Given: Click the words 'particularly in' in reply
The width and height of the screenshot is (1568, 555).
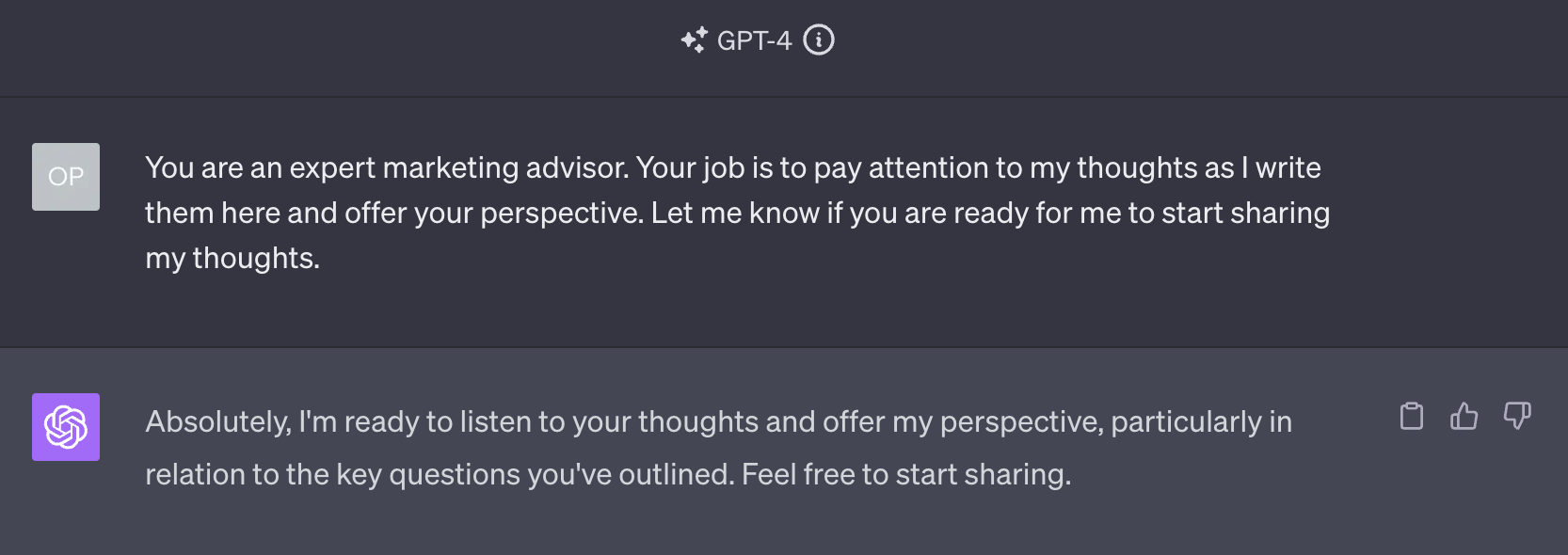Looking at the screenshot, I should pos(1201,421).
